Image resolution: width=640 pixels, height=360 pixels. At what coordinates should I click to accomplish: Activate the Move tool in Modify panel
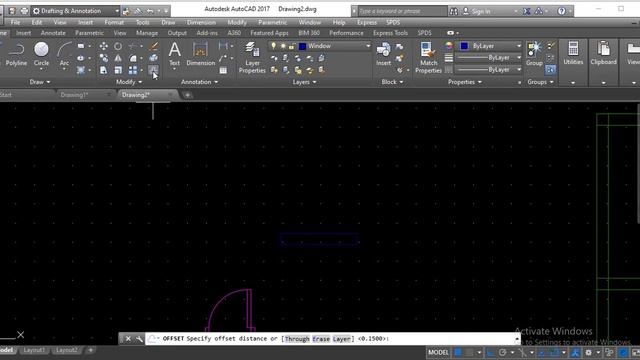click(104, 46)
